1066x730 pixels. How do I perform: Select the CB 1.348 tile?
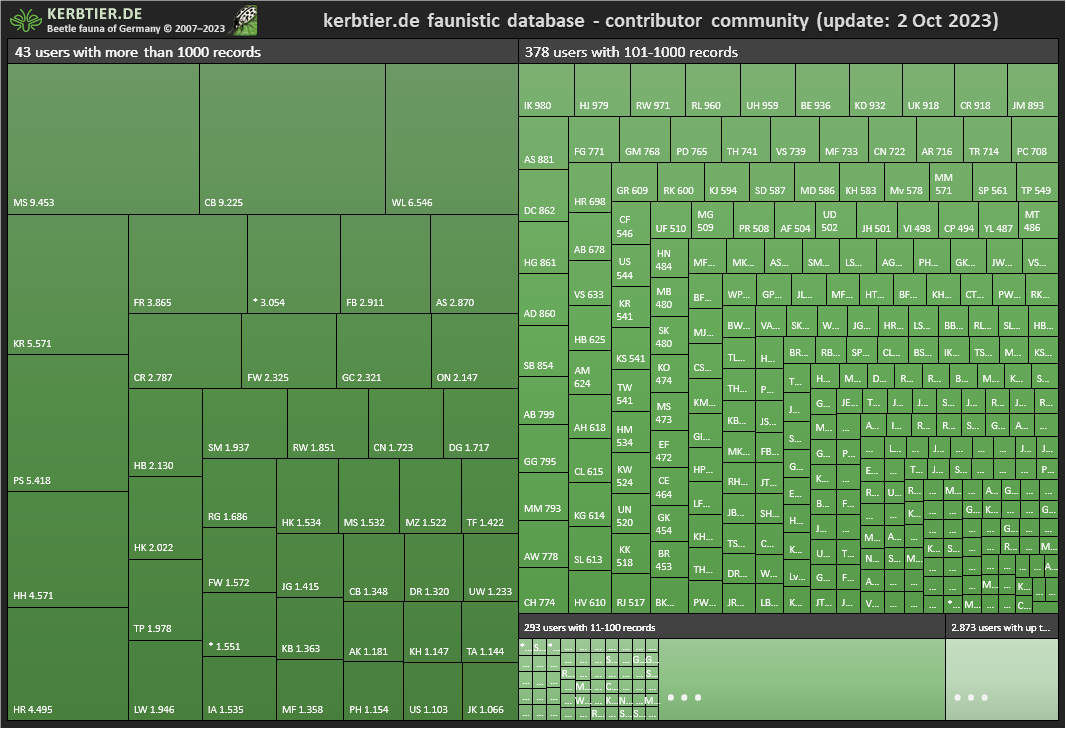[x=373, y=568]
